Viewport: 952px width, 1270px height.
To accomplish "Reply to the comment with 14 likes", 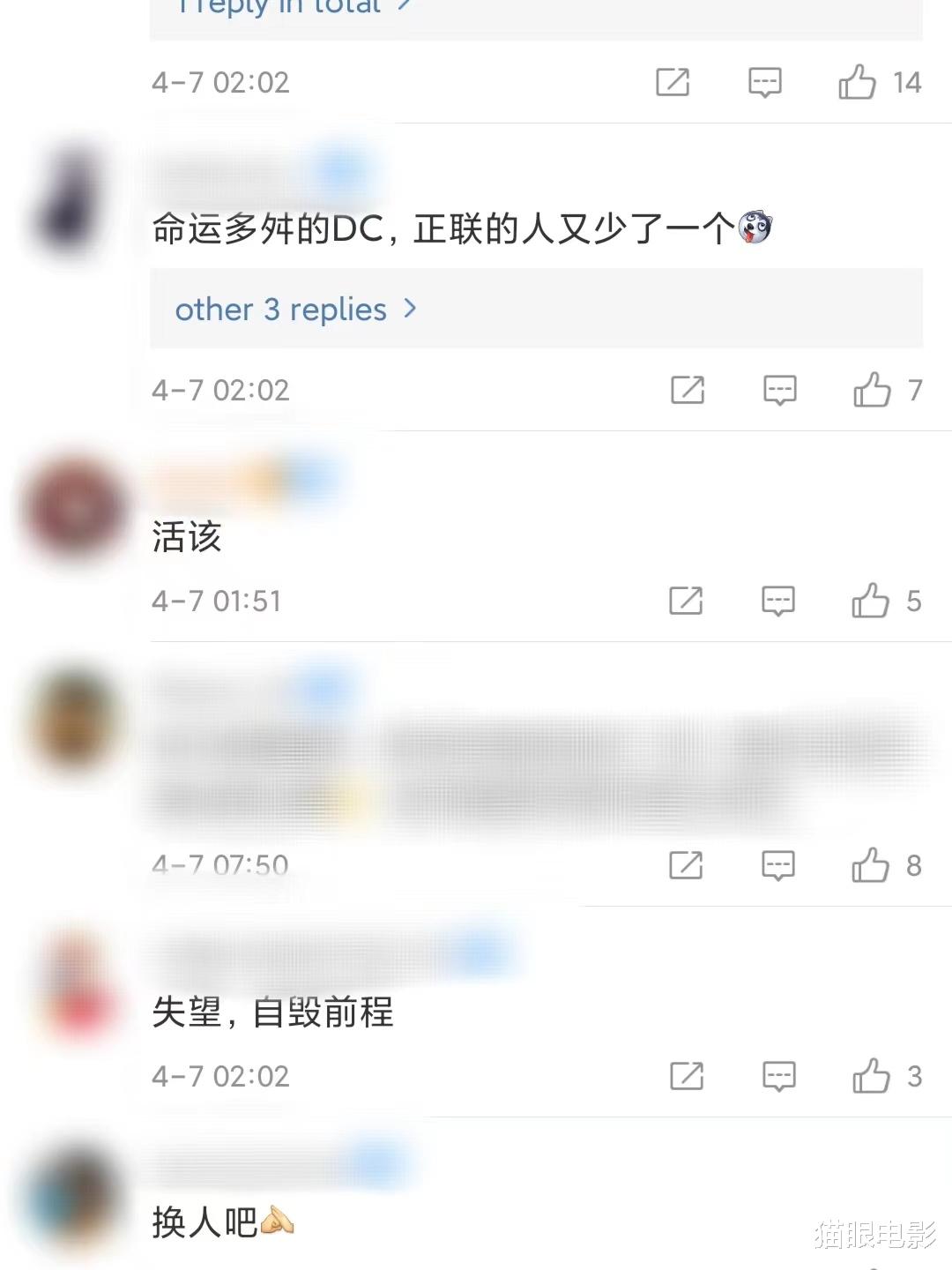I will 765,83.
